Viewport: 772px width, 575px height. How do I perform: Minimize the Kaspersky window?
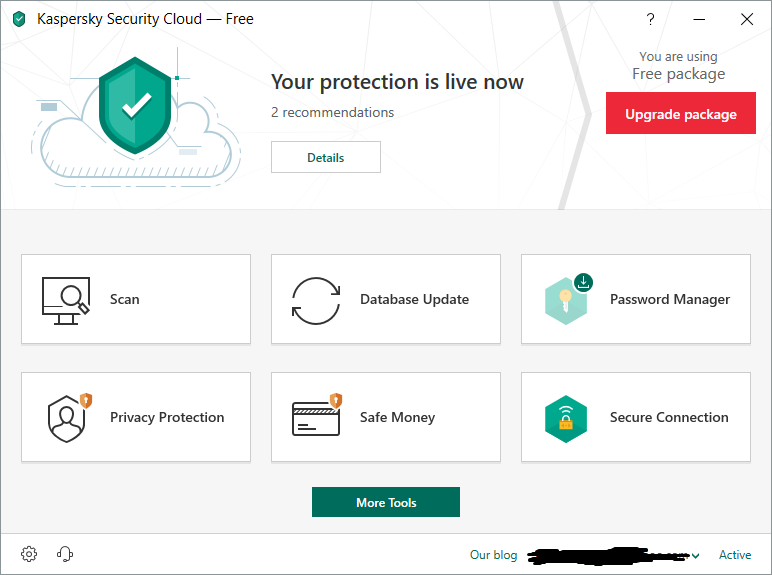(x=699, y=19)
